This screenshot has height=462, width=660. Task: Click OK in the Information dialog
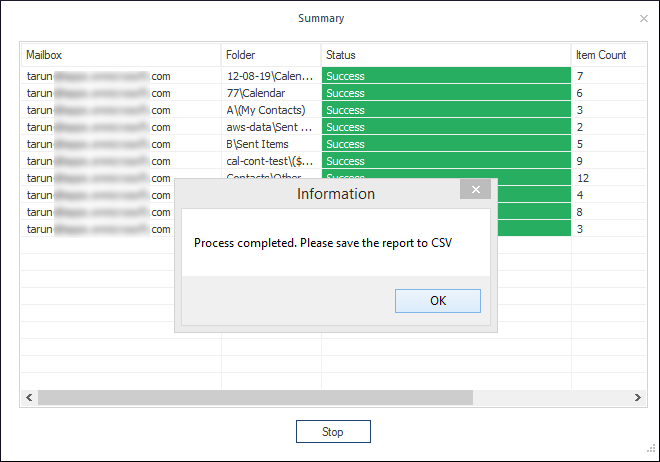click(438, 301)
